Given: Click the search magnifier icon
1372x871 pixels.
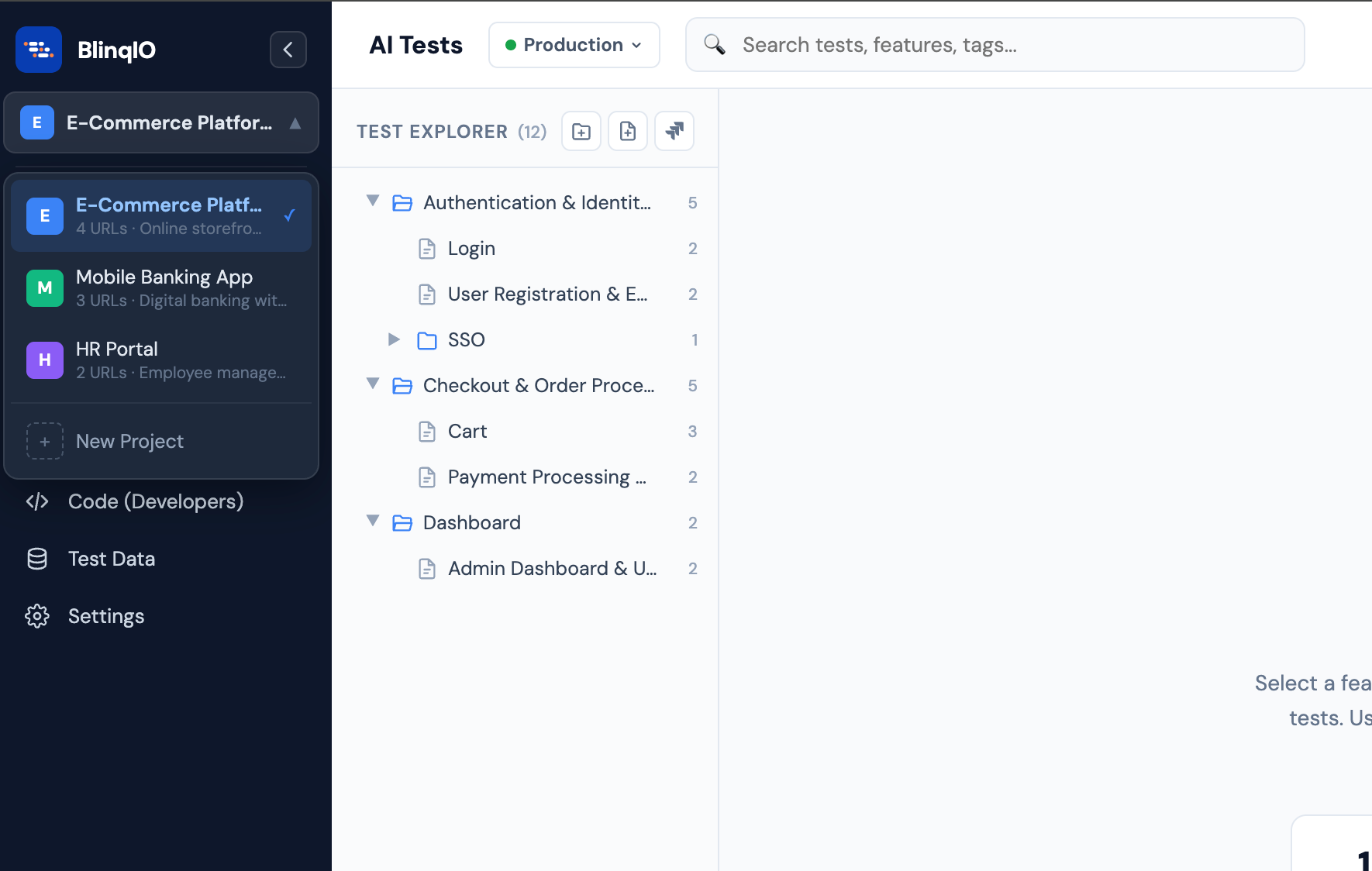Looking at the screenshot, I should pyautogui.click(x=715, y=44).
